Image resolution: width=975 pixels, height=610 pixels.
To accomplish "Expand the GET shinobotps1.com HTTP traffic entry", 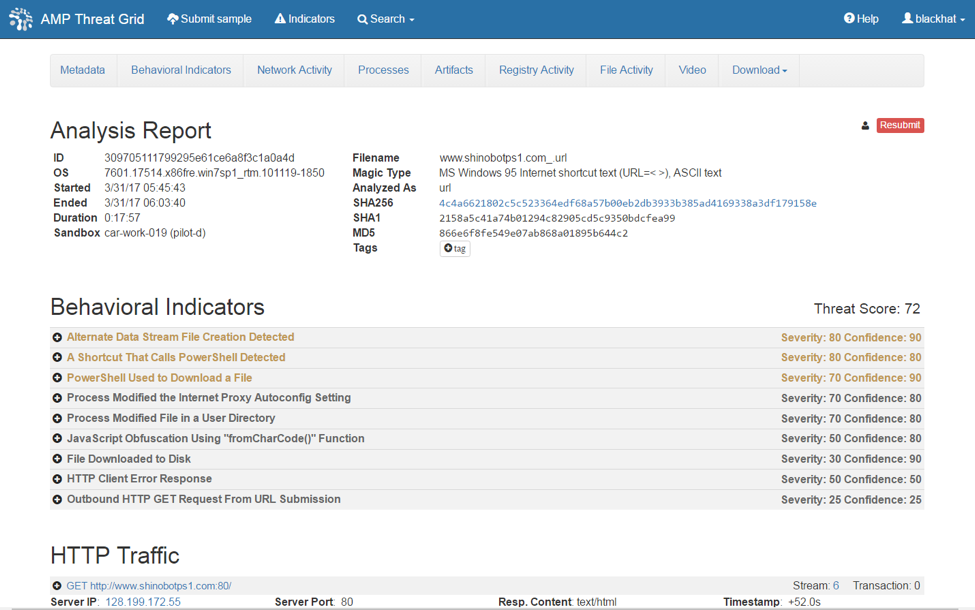I will pos(148,586).
